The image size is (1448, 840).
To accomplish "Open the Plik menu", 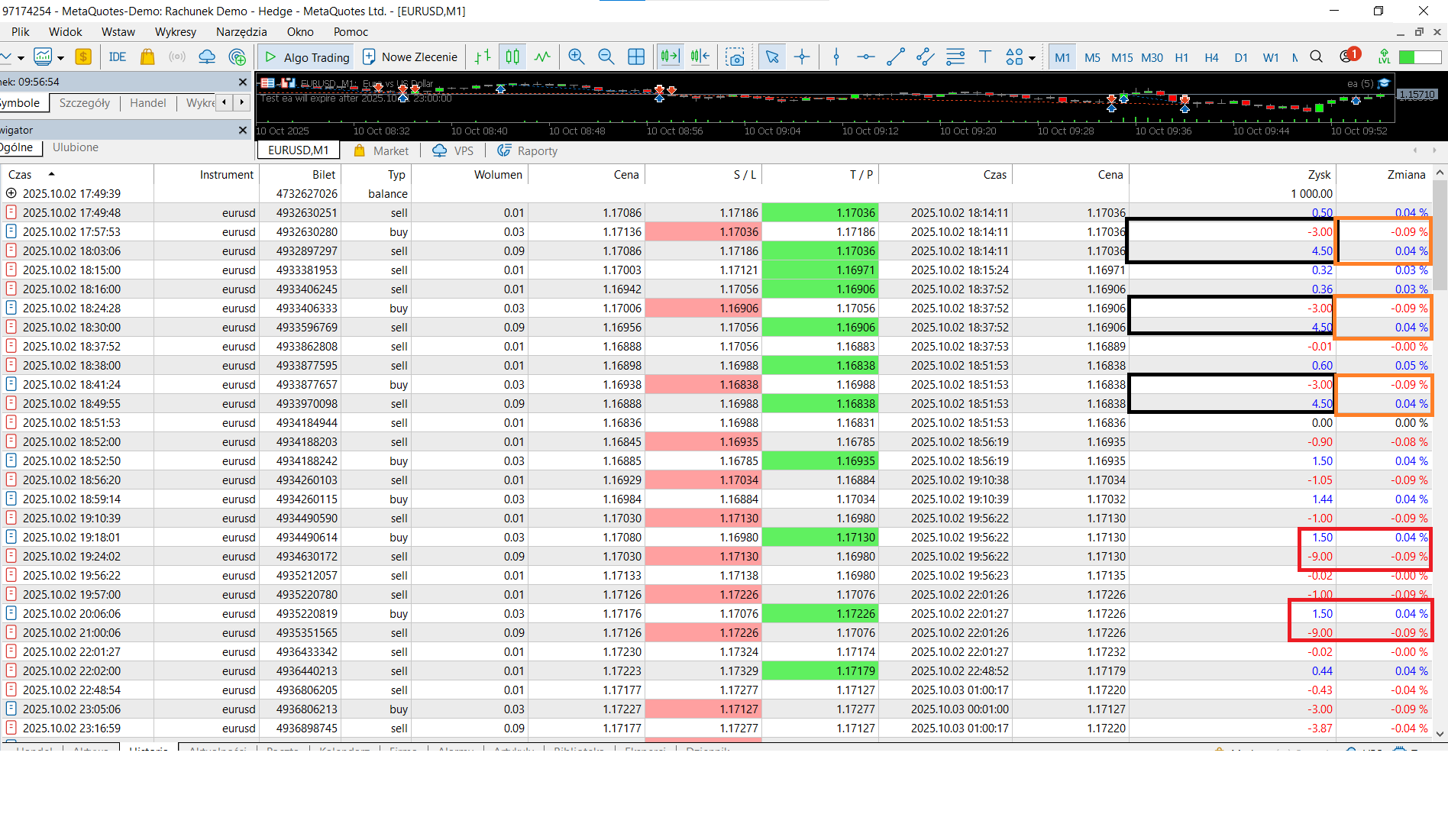I will pyautogui.click(x=21, y=32).
